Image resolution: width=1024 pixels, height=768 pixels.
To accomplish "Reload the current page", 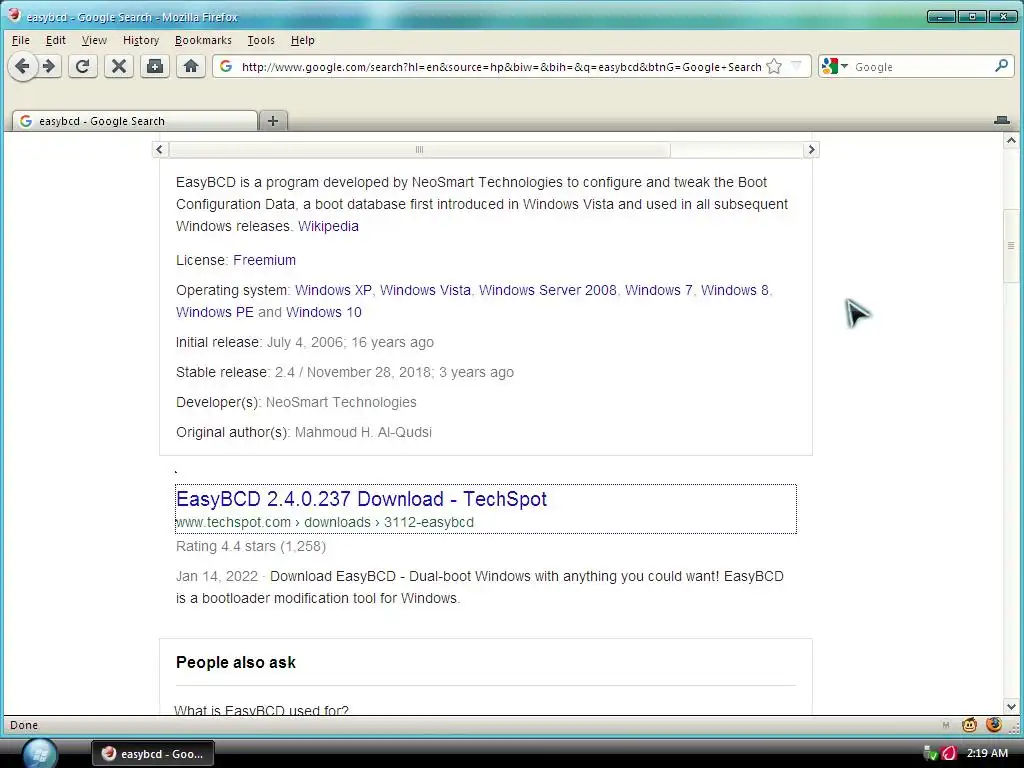I will pyautogui.click(x=82, y=66).
